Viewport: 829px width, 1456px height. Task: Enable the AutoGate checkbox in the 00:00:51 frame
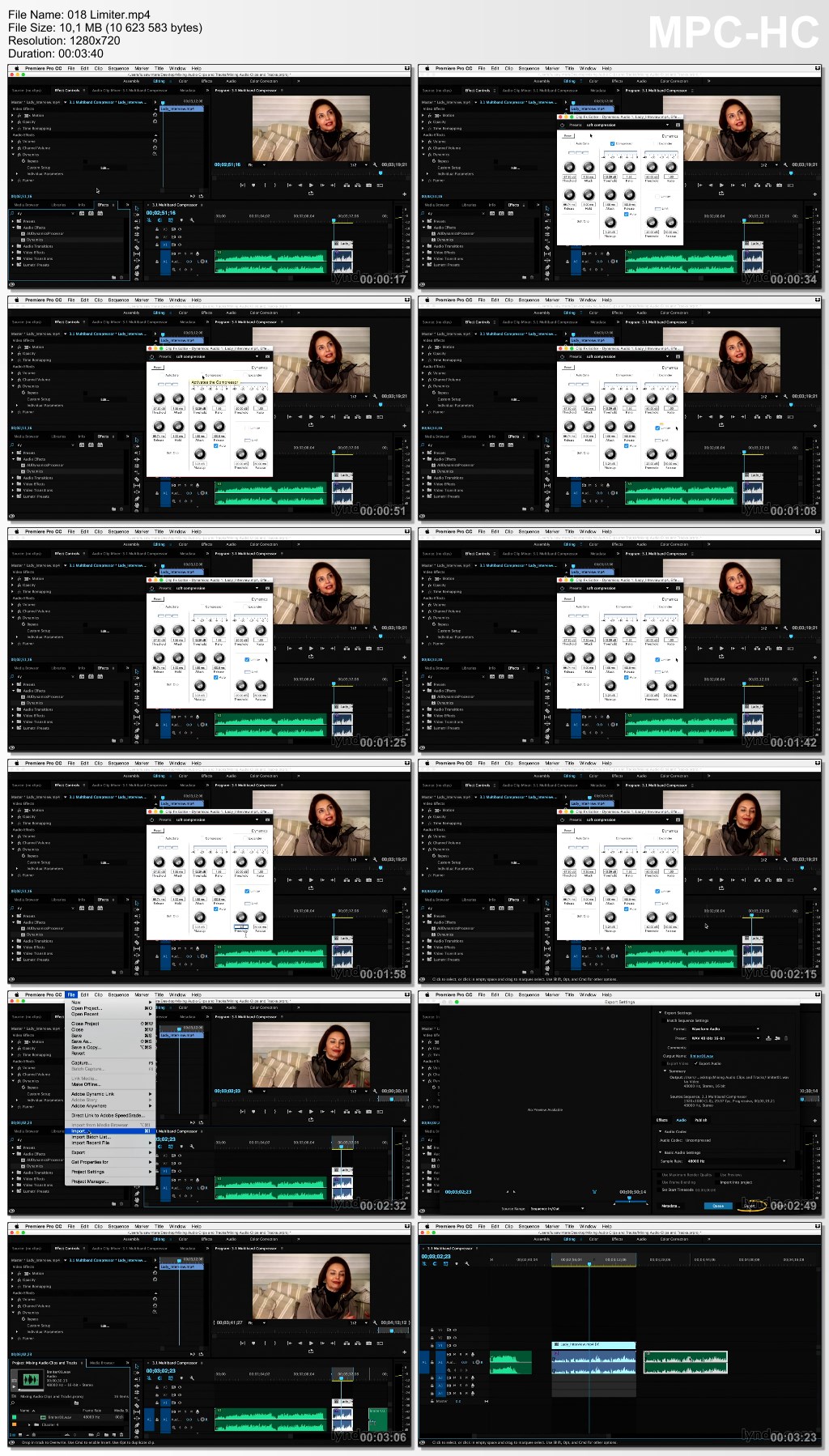(x=161, y=374)
